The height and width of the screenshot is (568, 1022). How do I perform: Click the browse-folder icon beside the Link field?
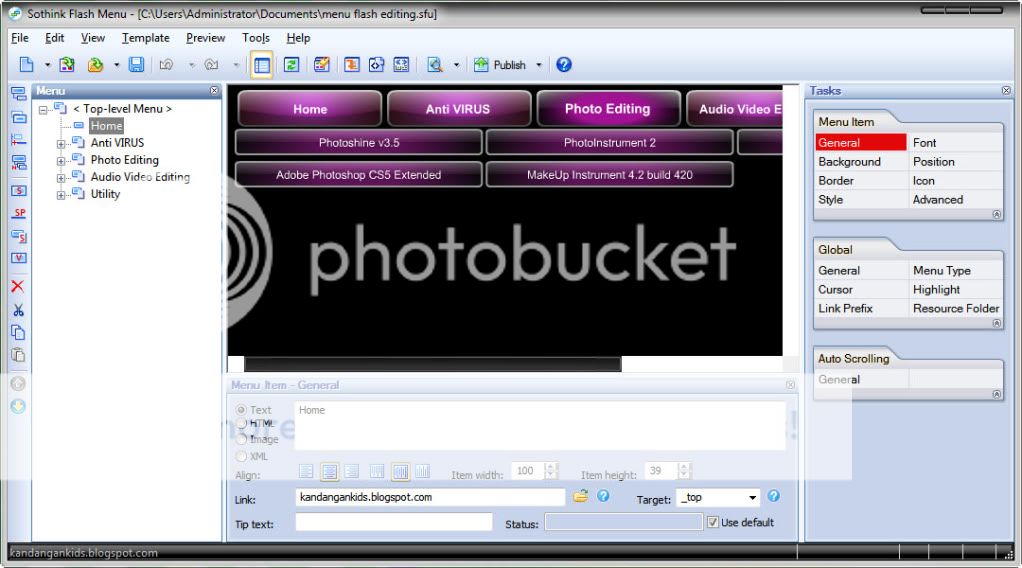580,496
